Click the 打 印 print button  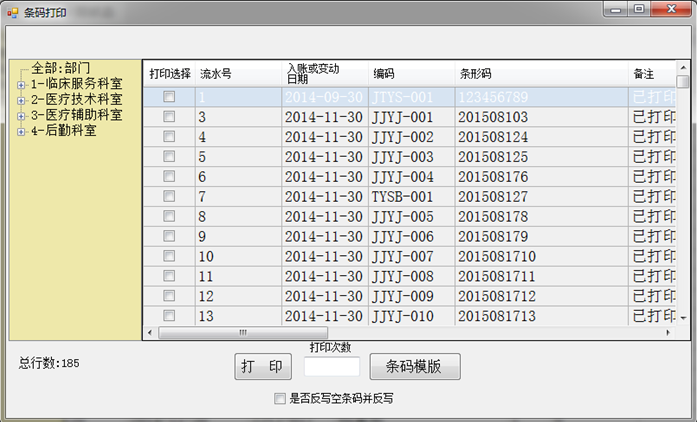[263, 366]
